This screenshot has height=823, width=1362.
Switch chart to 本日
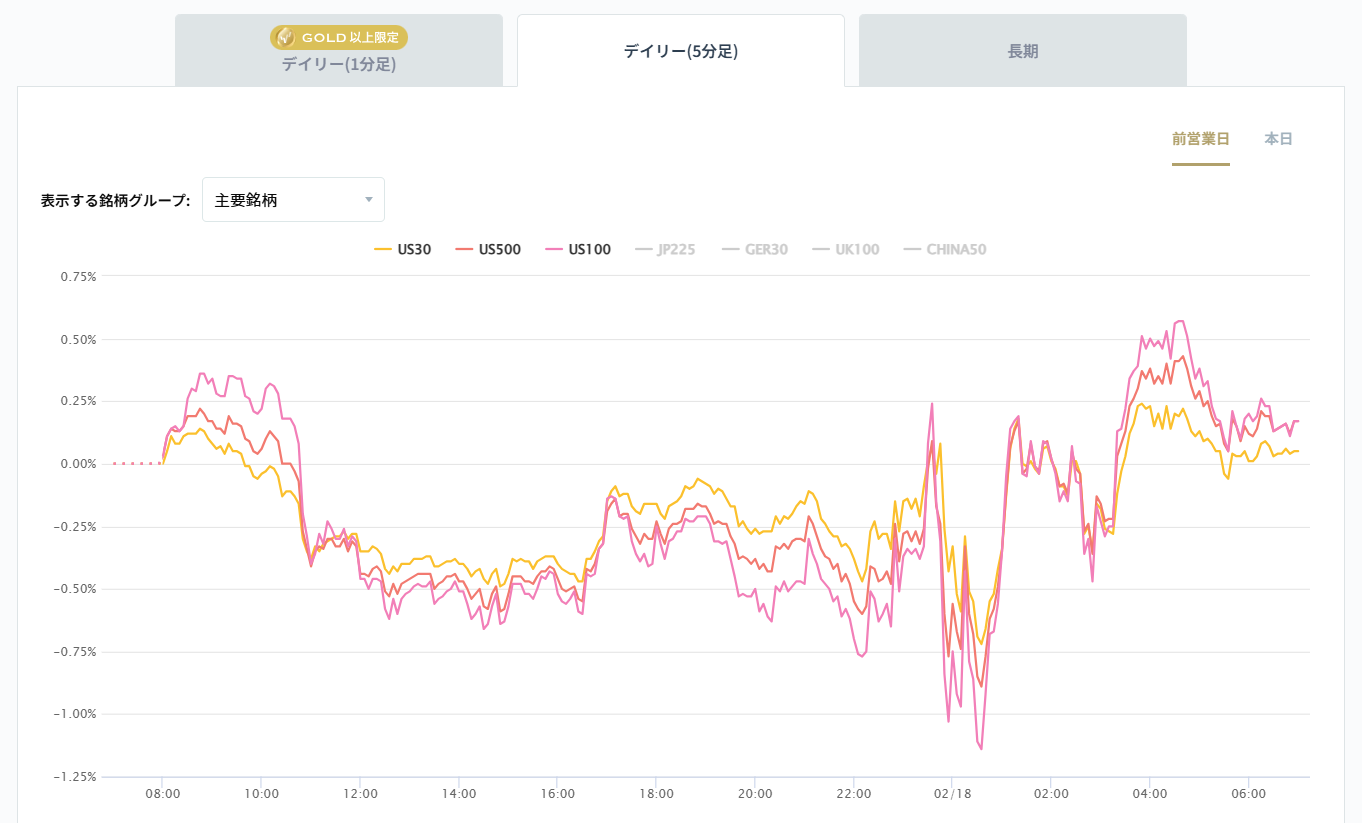point(1278,139)
